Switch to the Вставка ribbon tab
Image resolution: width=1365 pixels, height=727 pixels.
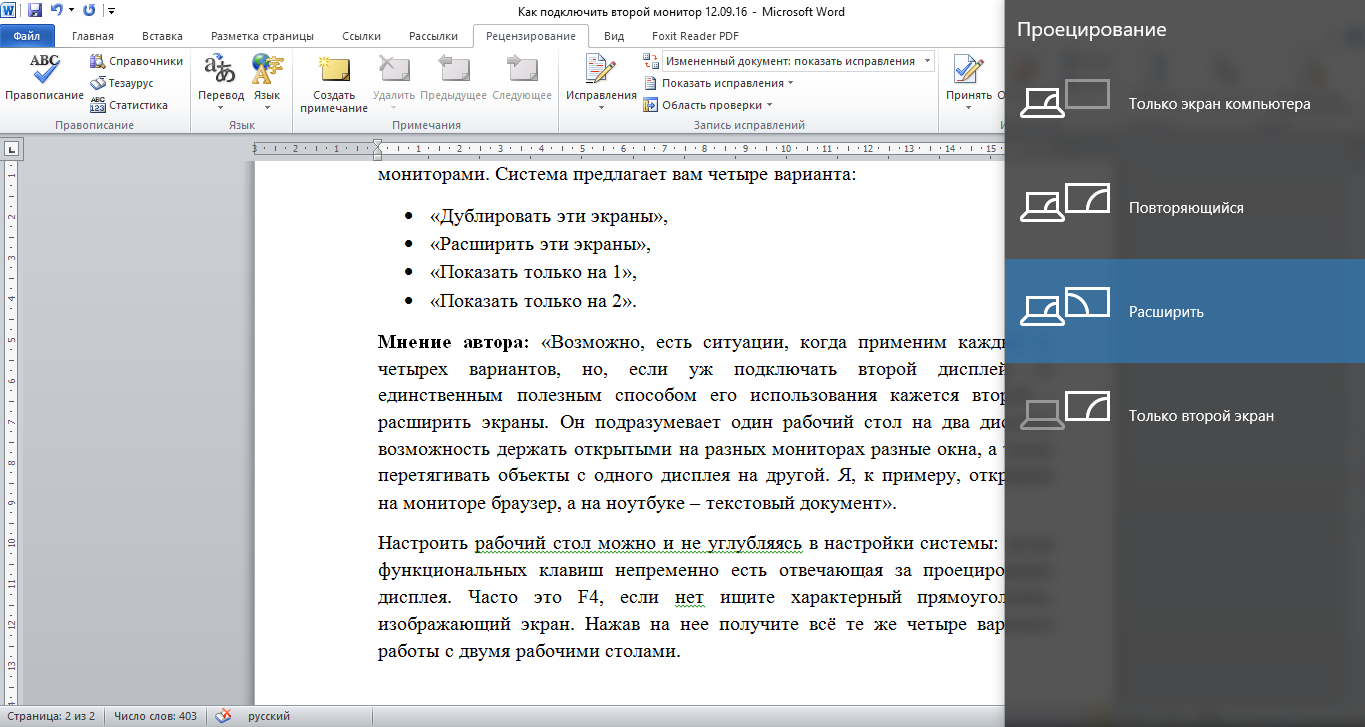(162, 36)
